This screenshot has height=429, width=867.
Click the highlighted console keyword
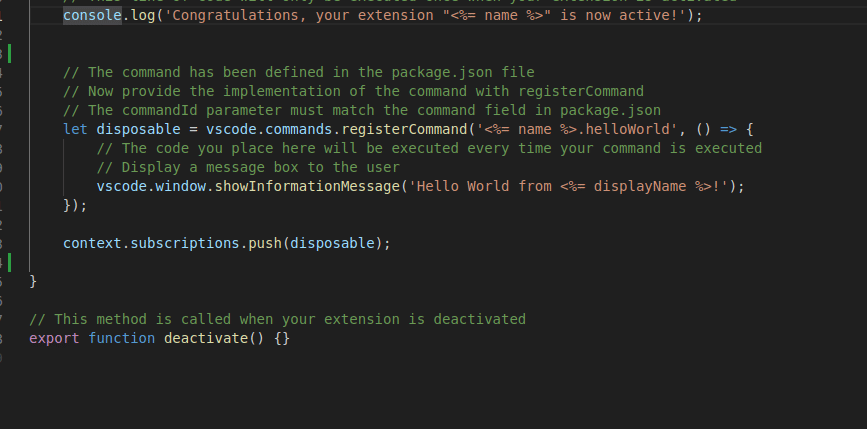92,15
